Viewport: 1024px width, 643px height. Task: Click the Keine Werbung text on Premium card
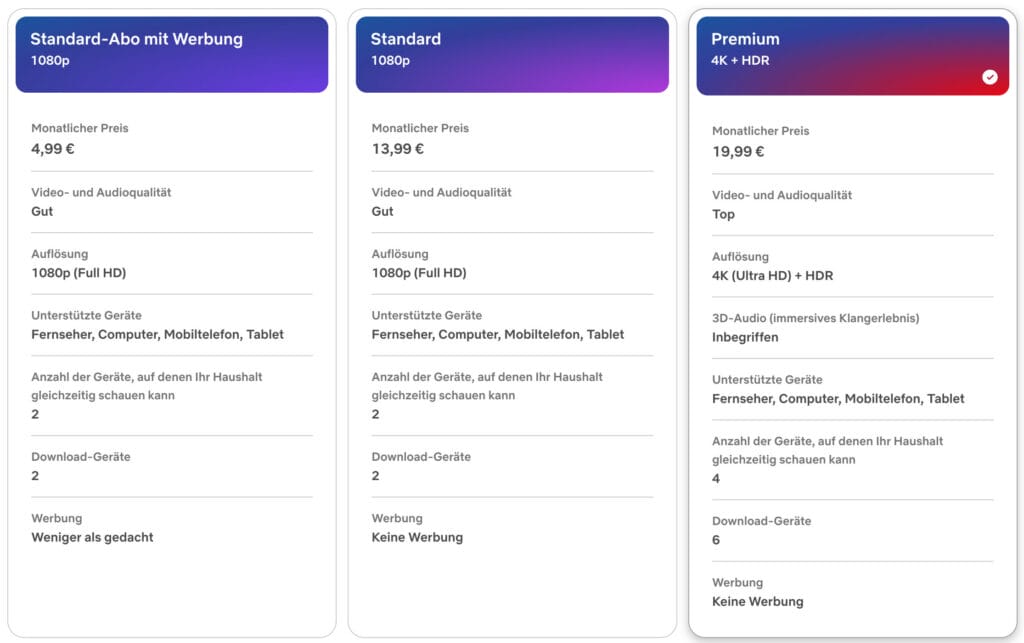(x=758, y=601)
